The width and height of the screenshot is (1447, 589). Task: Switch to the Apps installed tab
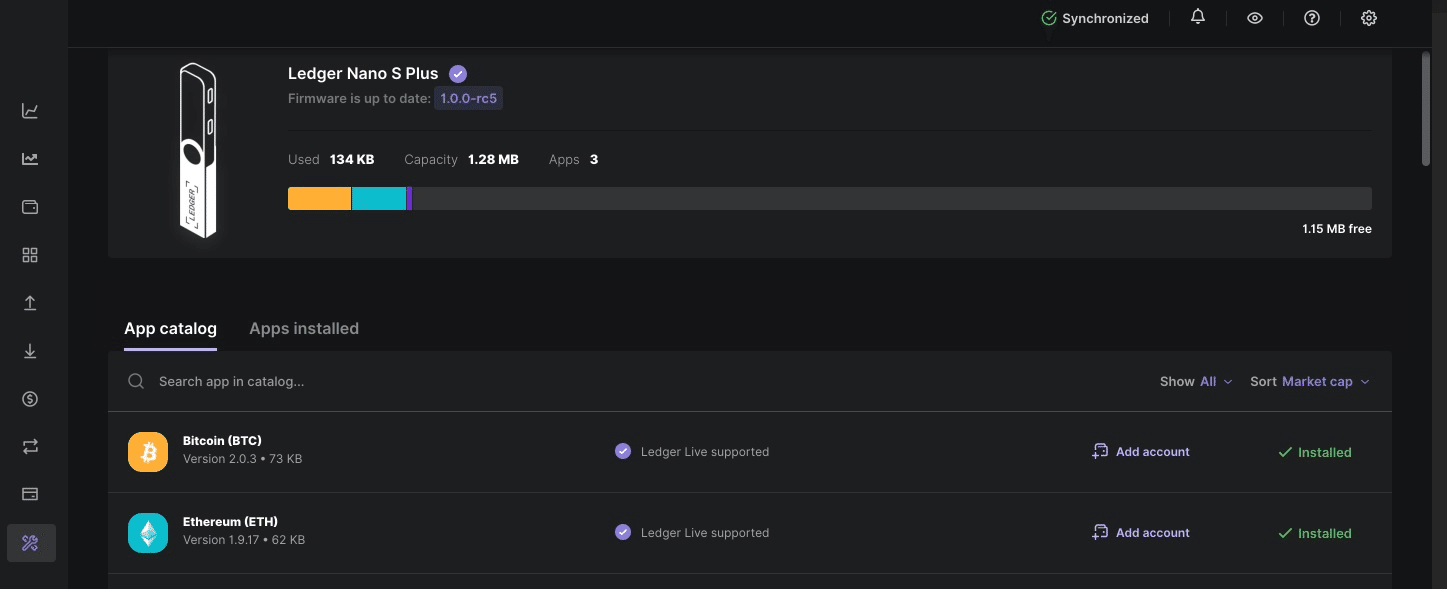(x=304, y=328)
